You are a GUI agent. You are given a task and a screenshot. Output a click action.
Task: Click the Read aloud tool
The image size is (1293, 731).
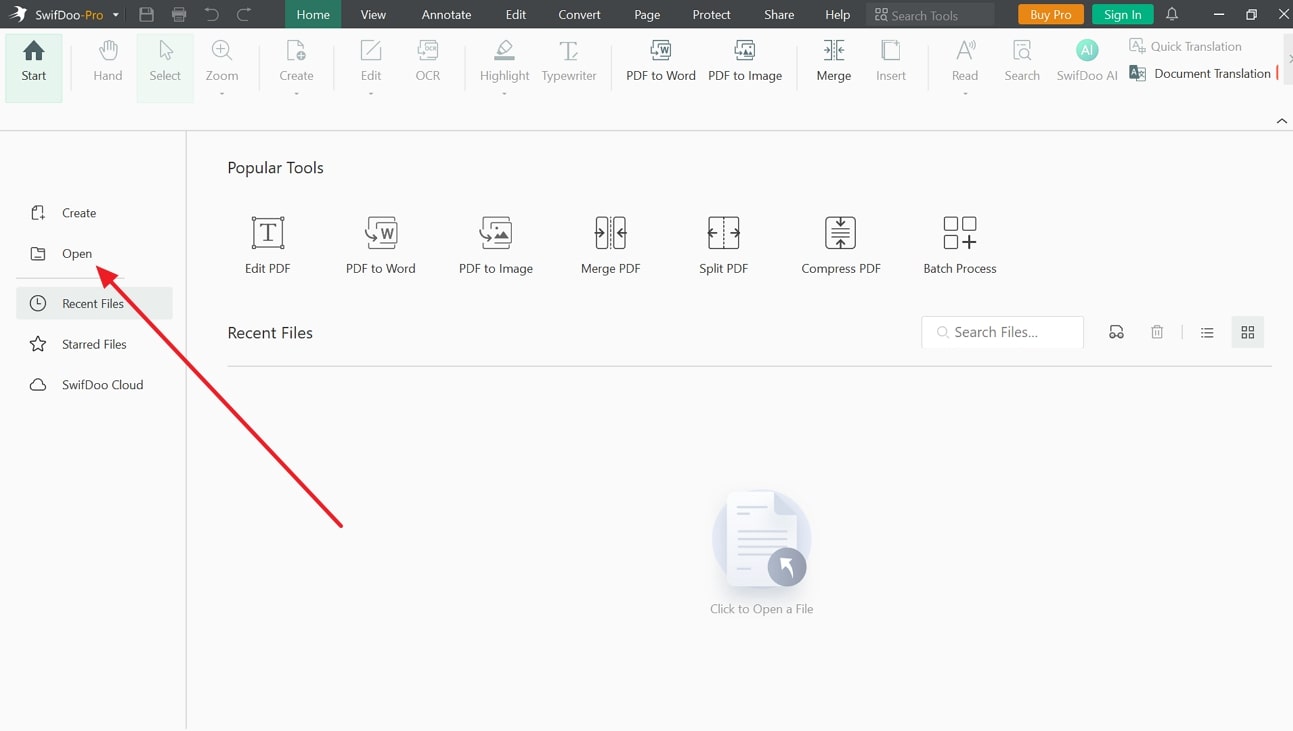(x=965, y=61)
